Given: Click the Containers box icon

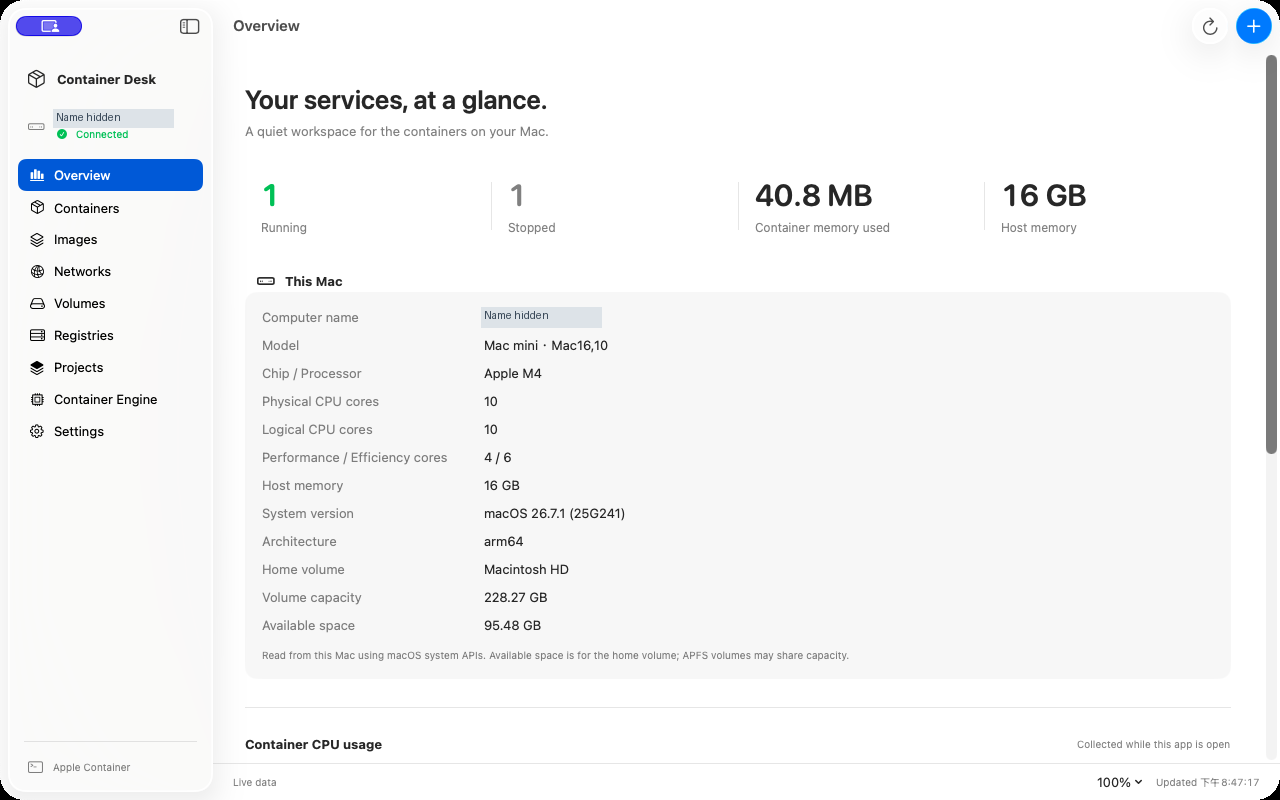Looking at the screenshot, I should point(37,208).
